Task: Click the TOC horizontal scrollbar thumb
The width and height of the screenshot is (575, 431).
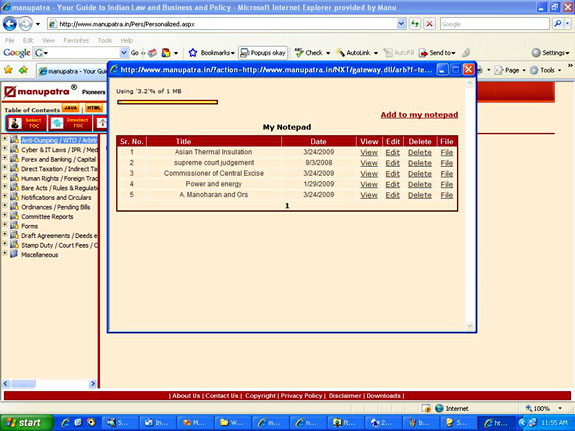Action: tap(23, 384)
